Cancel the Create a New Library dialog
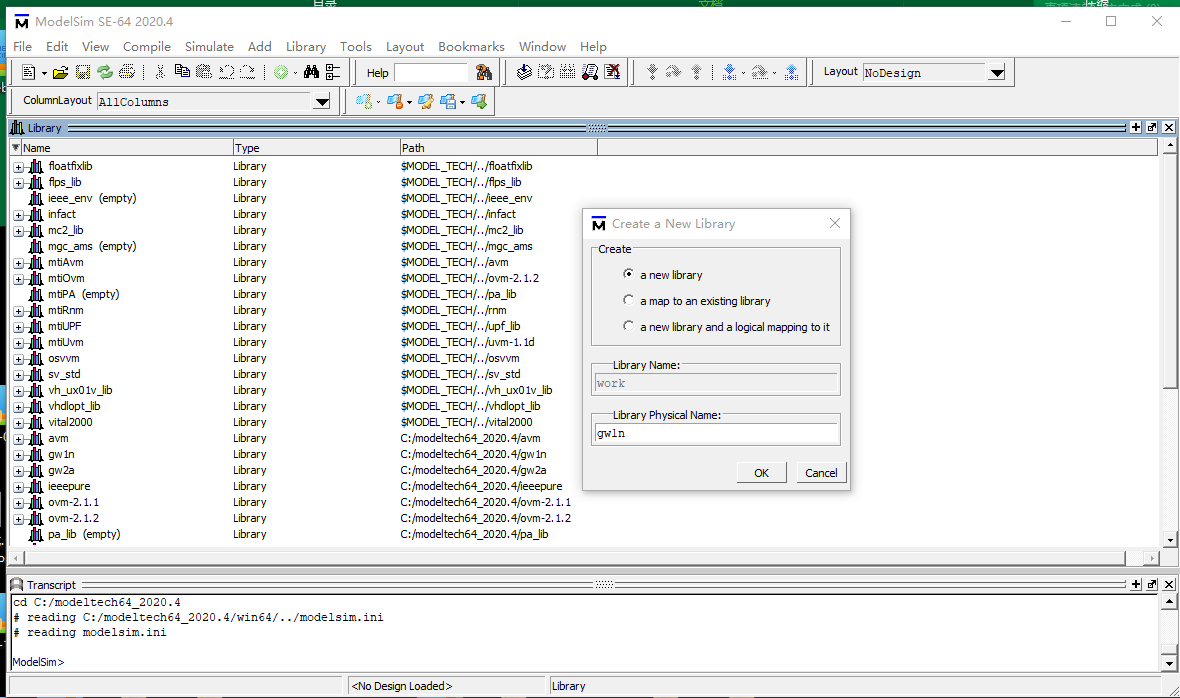 pos(821,472)
